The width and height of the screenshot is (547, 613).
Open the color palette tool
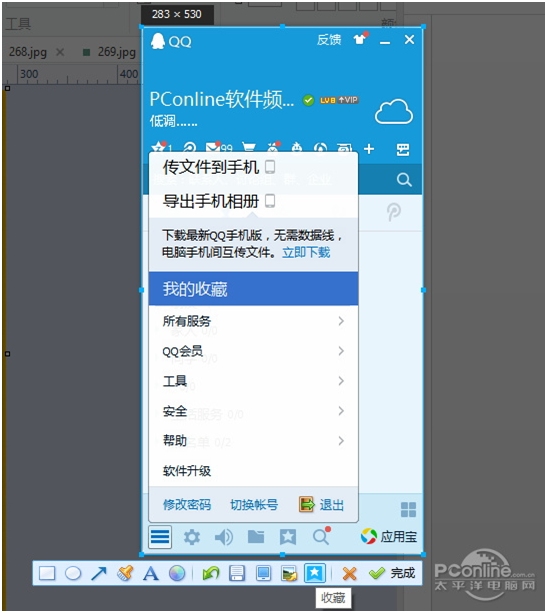(x=177, y=574)
